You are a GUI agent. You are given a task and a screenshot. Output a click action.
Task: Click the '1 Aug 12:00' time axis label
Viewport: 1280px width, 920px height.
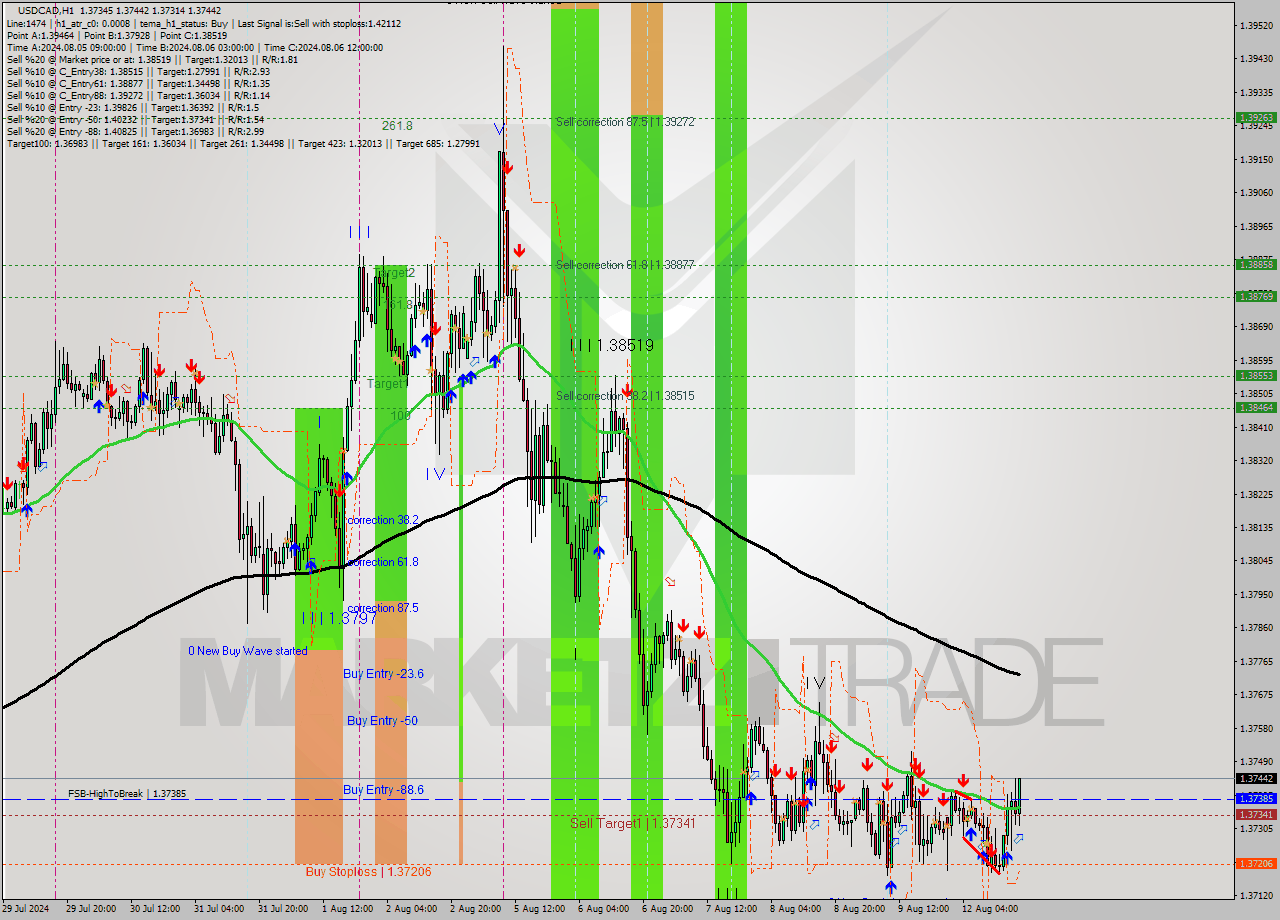click(x=347, y=909)
